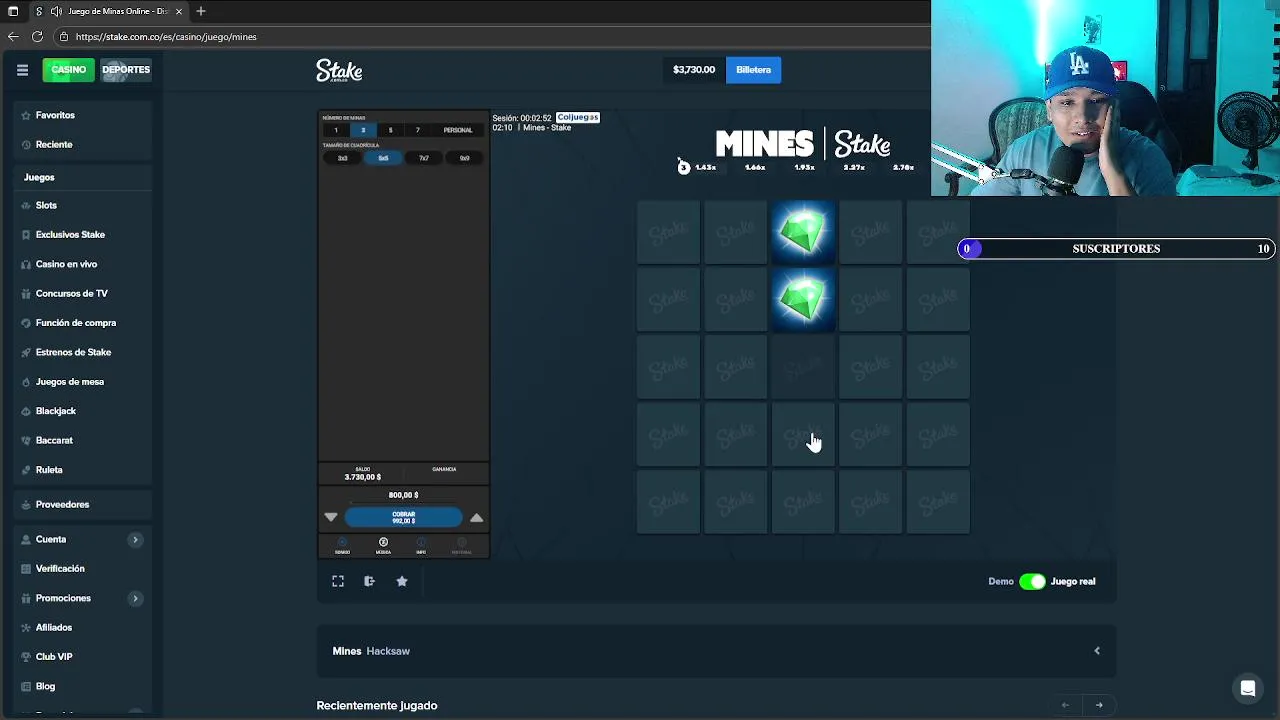
Task: Open the $3,730.00 balance dropdown
Action: tap(694, 70)
